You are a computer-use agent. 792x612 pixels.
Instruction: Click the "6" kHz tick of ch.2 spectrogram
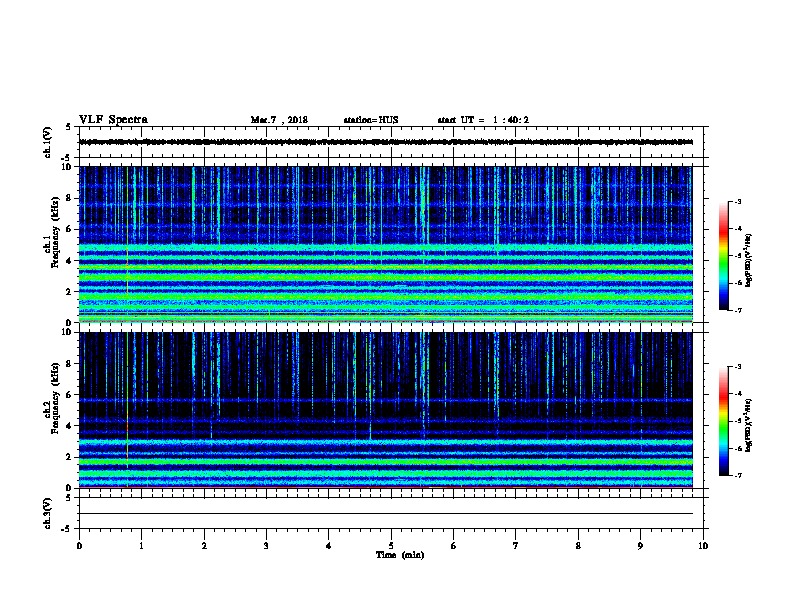click(x=69, y=395)
